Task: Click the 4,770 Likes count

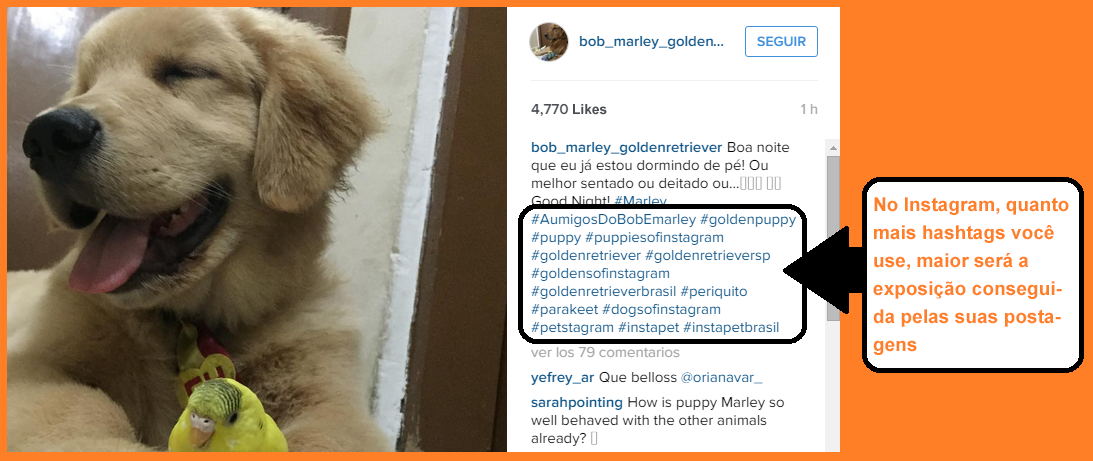Action: pyautogui.click(x=569, y=109)
